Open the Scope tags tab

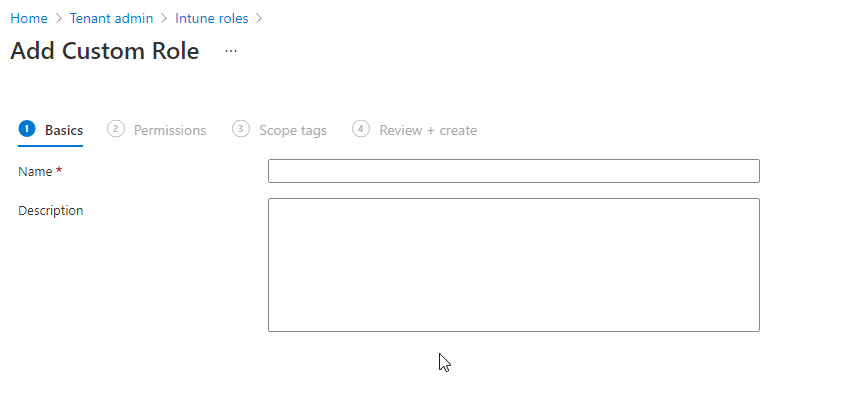(x=293, y=130)
